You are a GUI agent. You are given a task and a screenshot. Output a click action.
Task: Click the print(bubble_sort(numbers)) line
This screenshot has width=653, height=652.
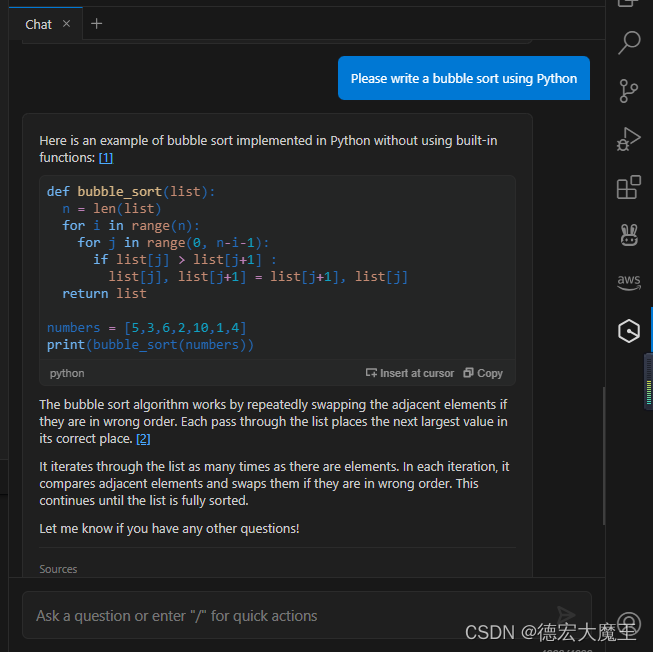click(x=150, y=345)
